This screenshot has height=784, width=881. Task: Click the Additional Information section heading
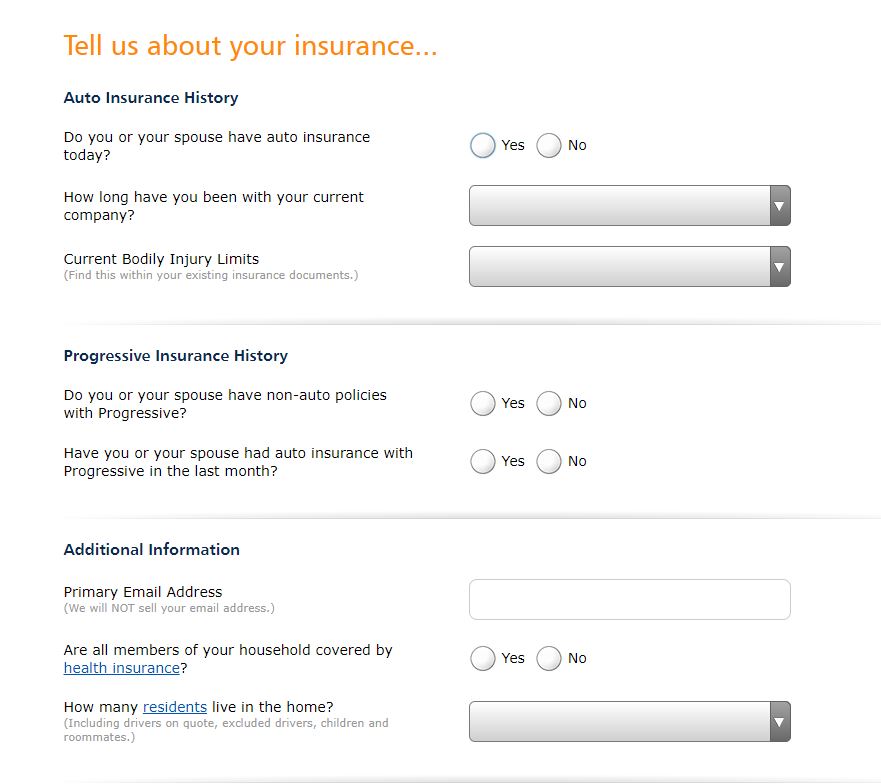click(x=152, y=550)
